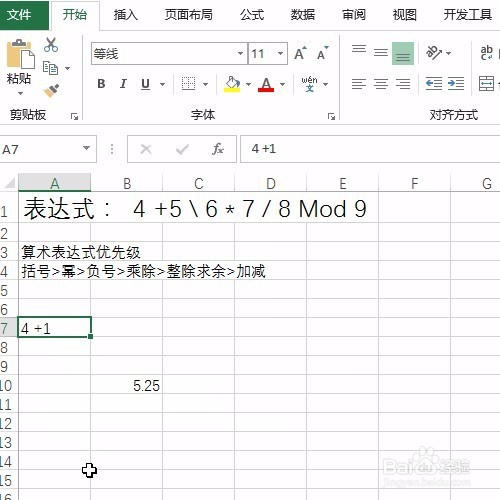Apply the red font color A
Image resolution: width=500 pixels, height=500 pixels.
click(266, 84)
